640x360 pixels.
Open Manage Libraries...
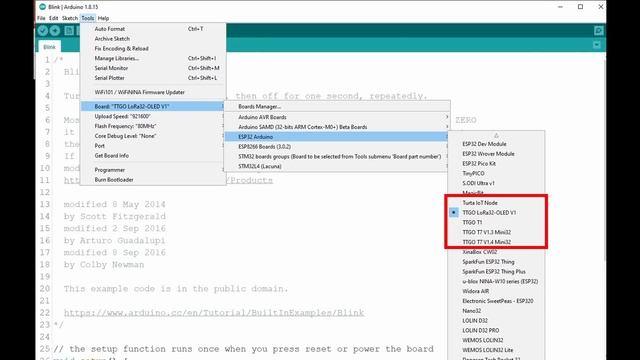click(x=153, y=58)
